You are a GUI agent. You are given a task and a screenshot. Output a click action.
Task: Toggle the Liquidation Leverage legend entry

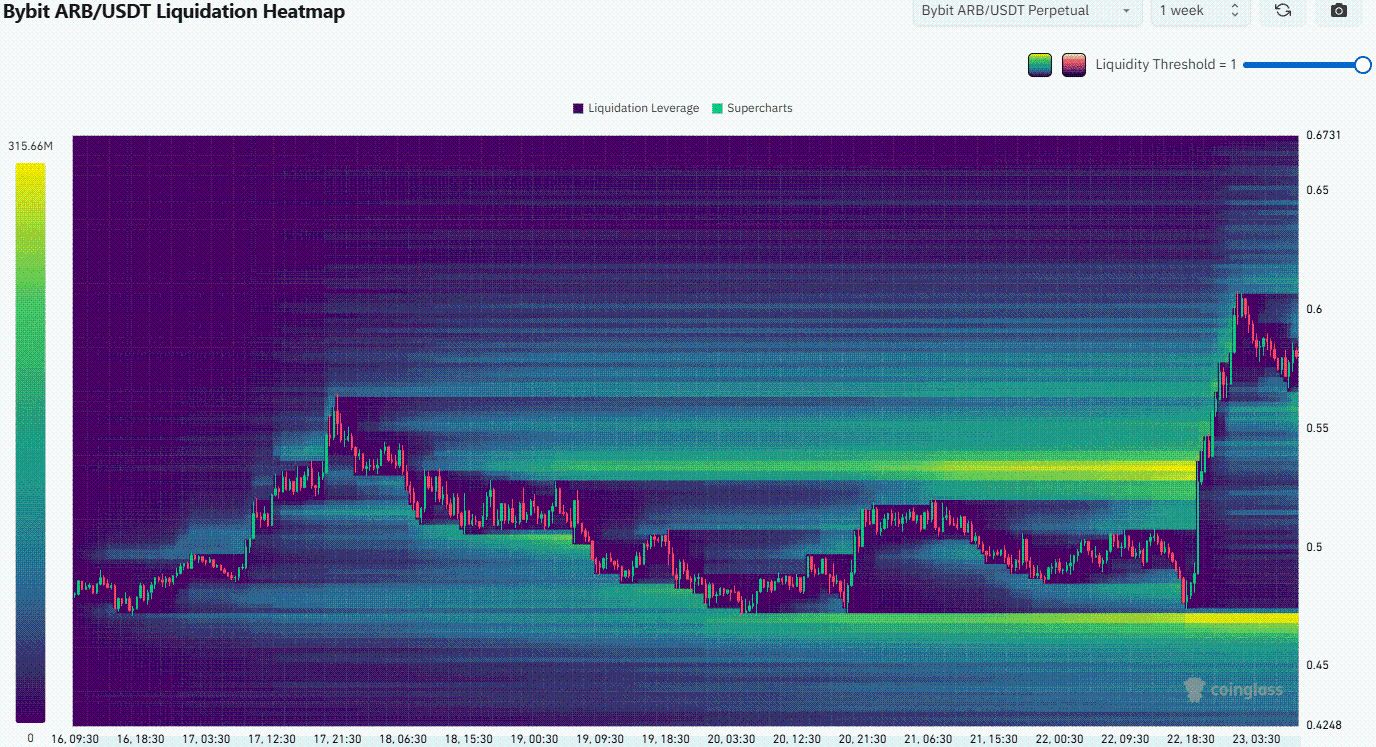[636, 108]
